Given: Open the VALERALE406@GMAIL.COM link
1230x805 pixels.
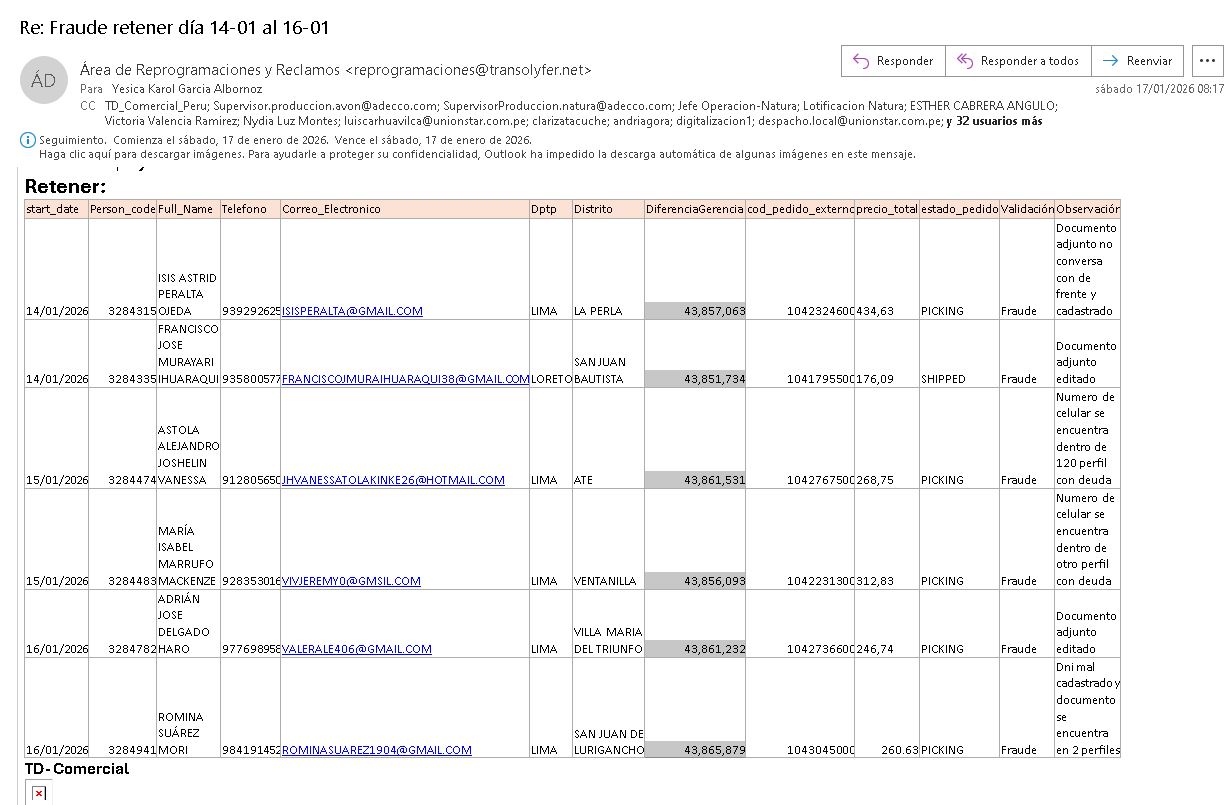Looking at the screenshot, I should point(357,649).
